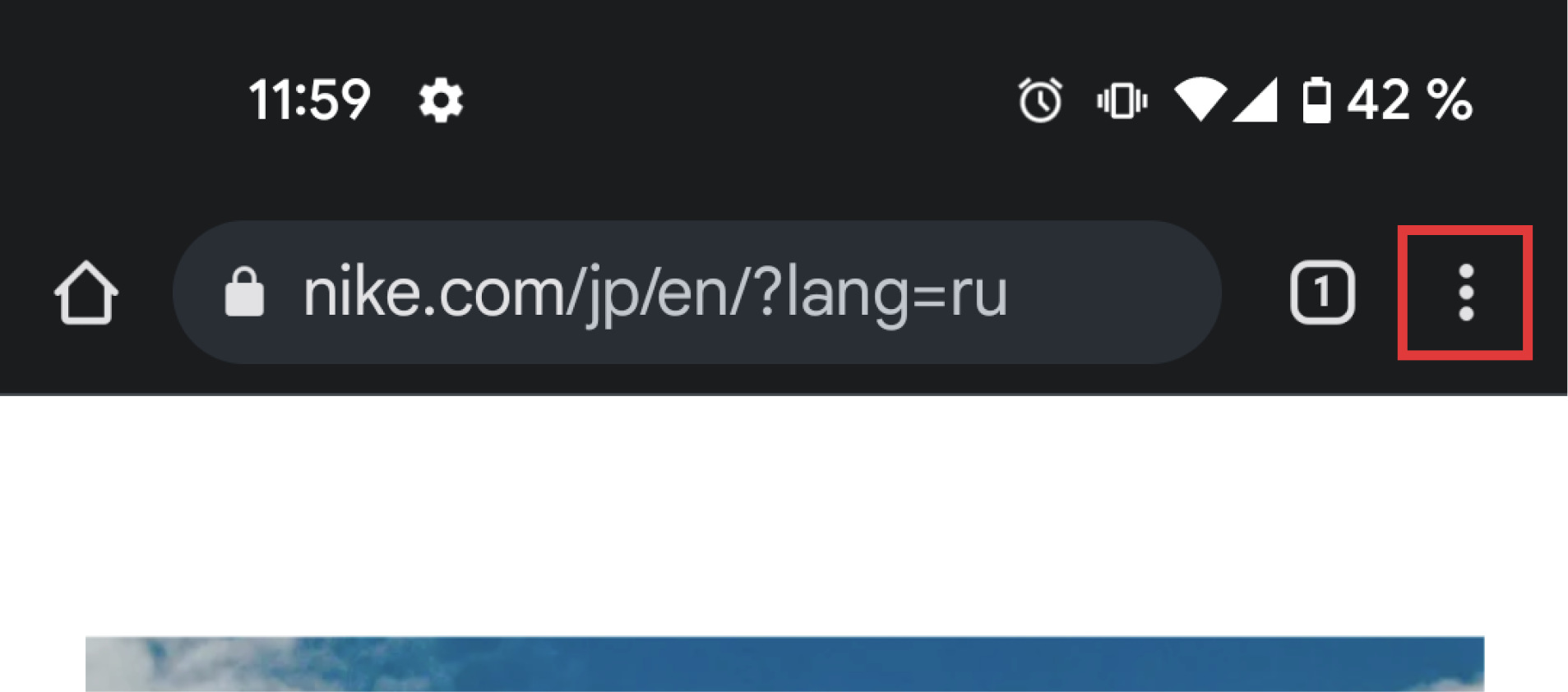Tap the alarm clock status icon

pyautogui.click(x=1040, y=100)
